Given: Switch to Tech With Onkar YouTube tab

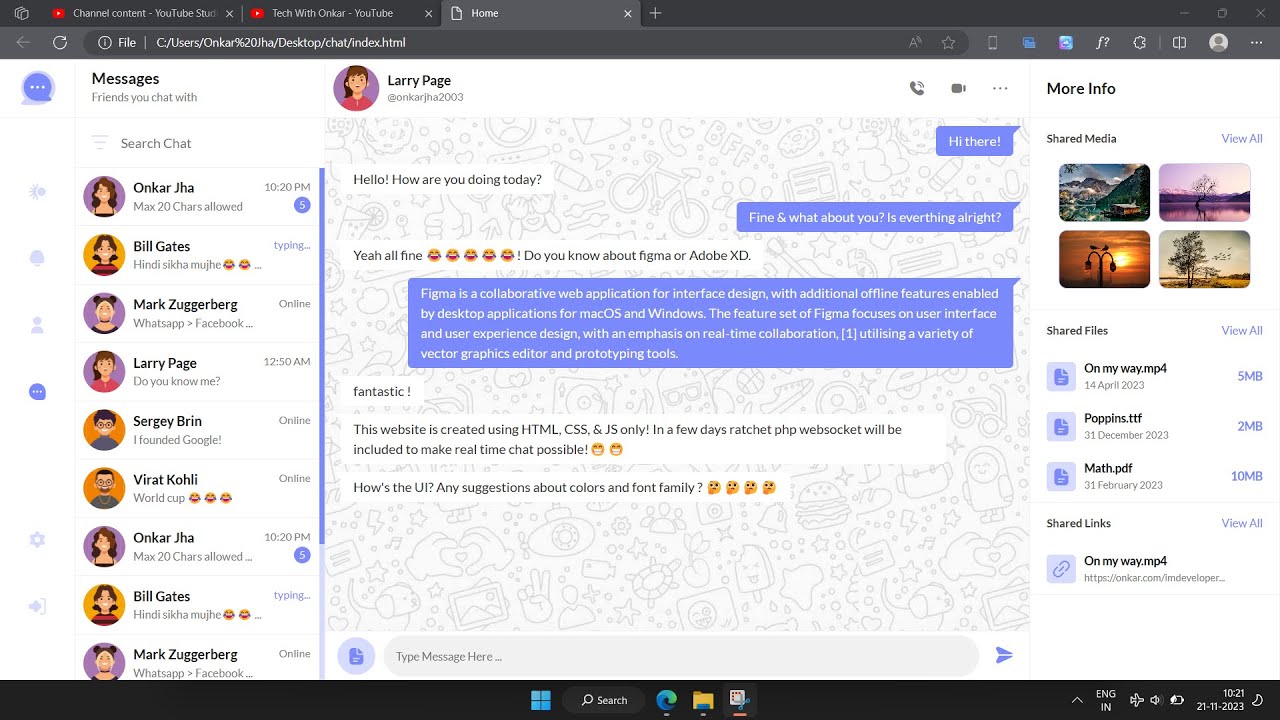Looking at the screenshot, I should click(340, 13).
